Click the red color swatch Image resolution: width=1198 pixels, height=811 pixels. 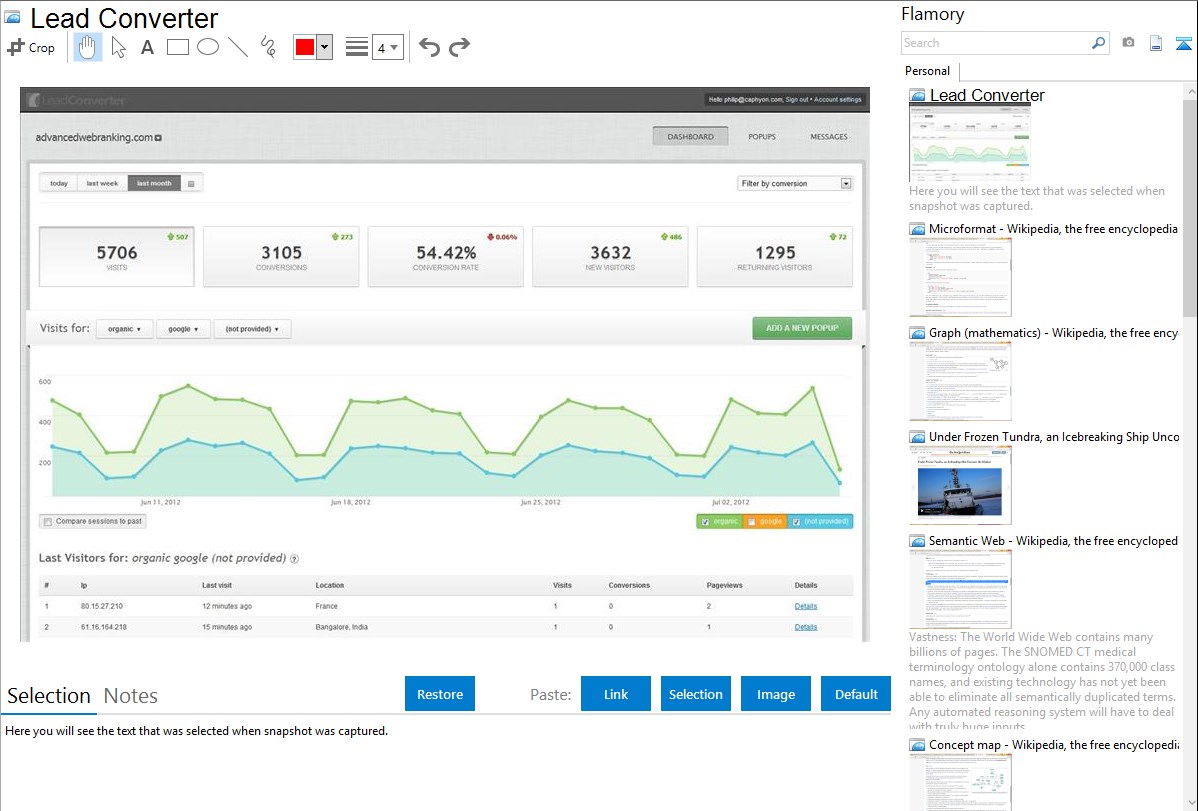pyautogui.click(x=305, y=47)
